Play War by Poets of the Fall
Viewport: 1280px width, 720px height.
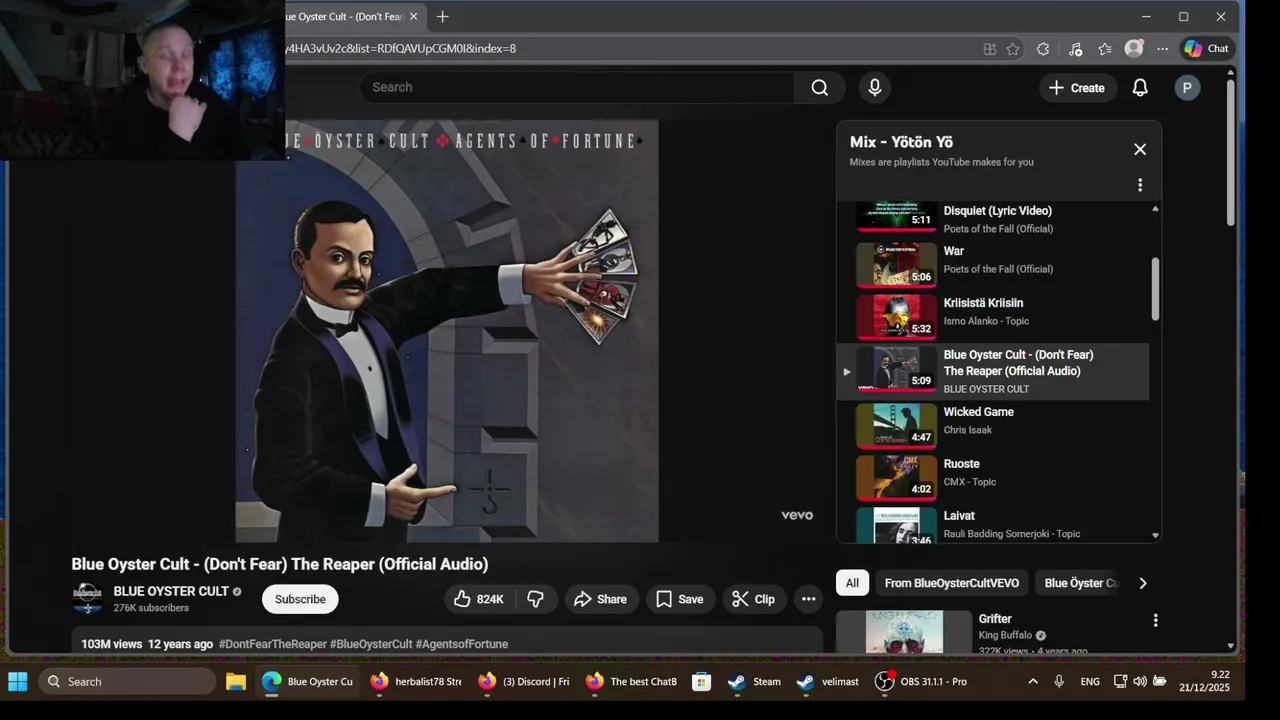pos(993,263)
